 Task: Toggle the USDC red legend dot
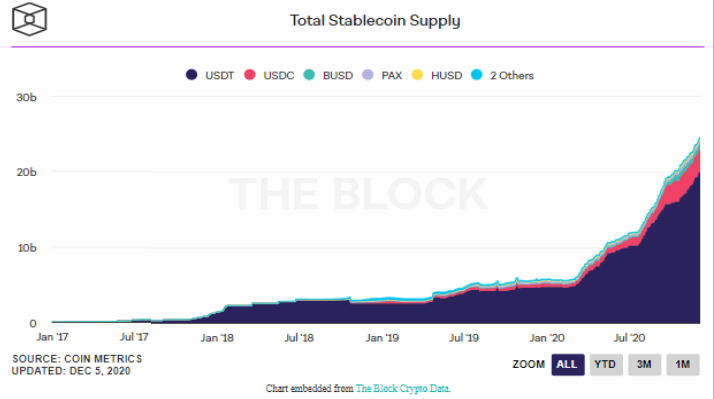pos(250,75)
